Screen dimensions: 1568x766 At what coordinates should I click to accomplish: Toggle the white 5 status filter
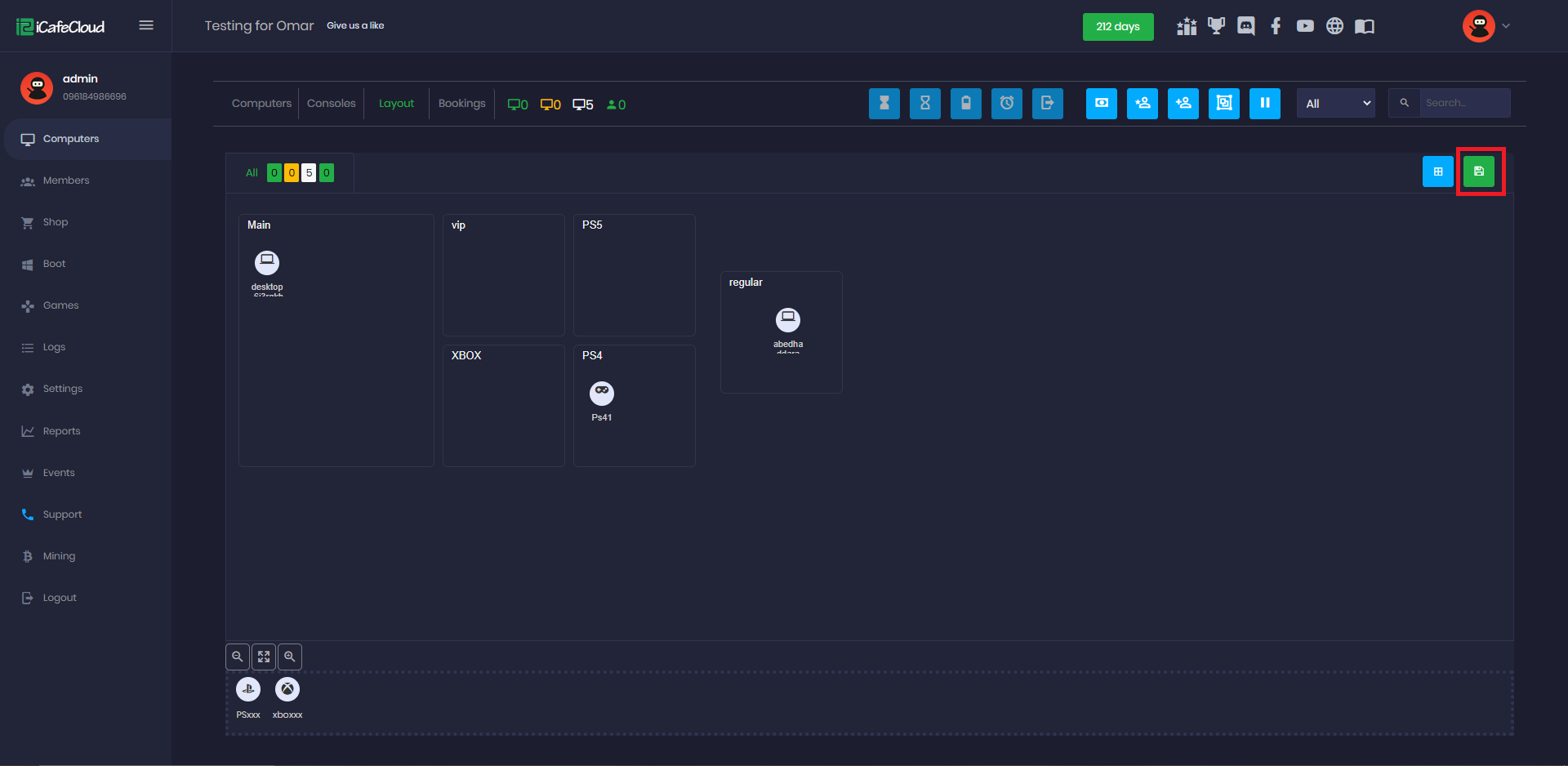(309, 173)
